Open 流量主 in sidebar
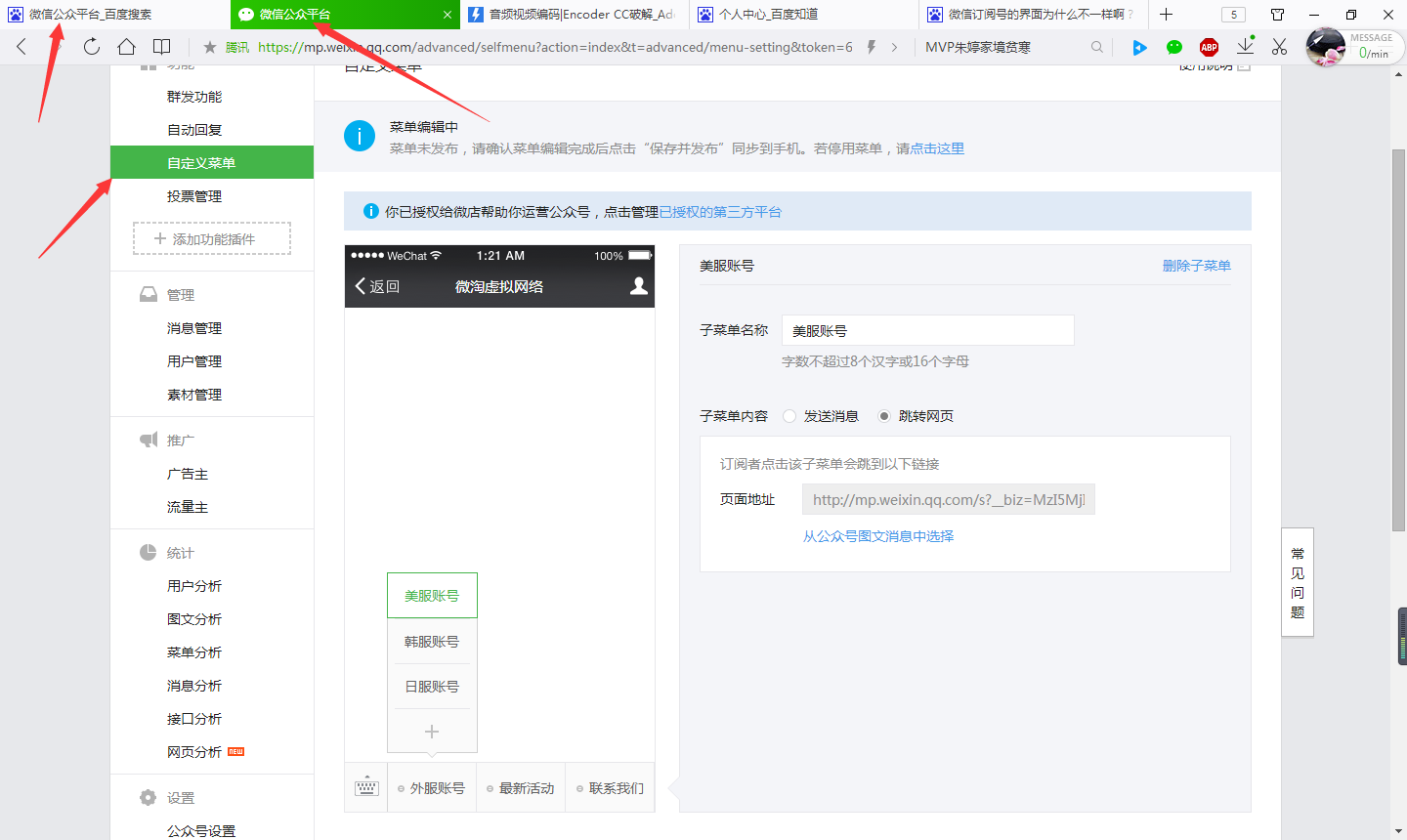The image size is (1407, 840). tap(188, 507)
